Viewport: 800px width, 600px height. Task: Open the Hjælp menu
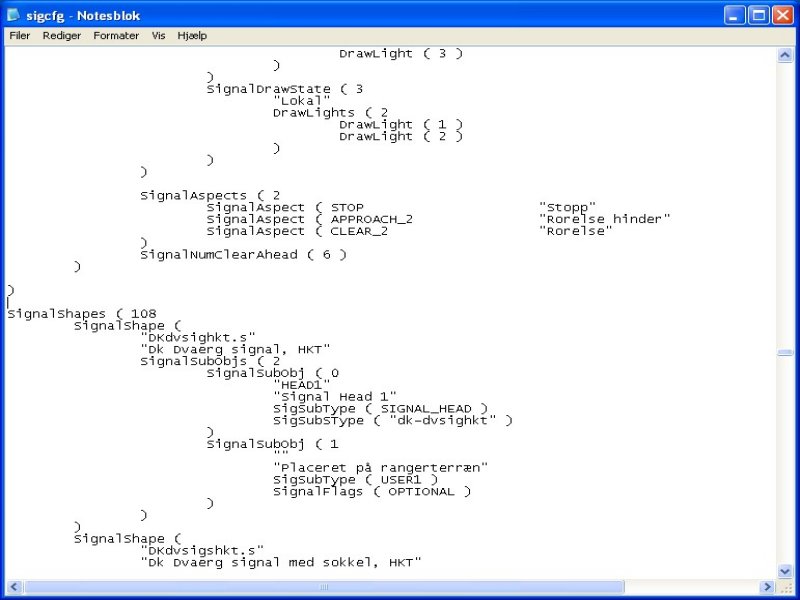[x=192, y=36]
